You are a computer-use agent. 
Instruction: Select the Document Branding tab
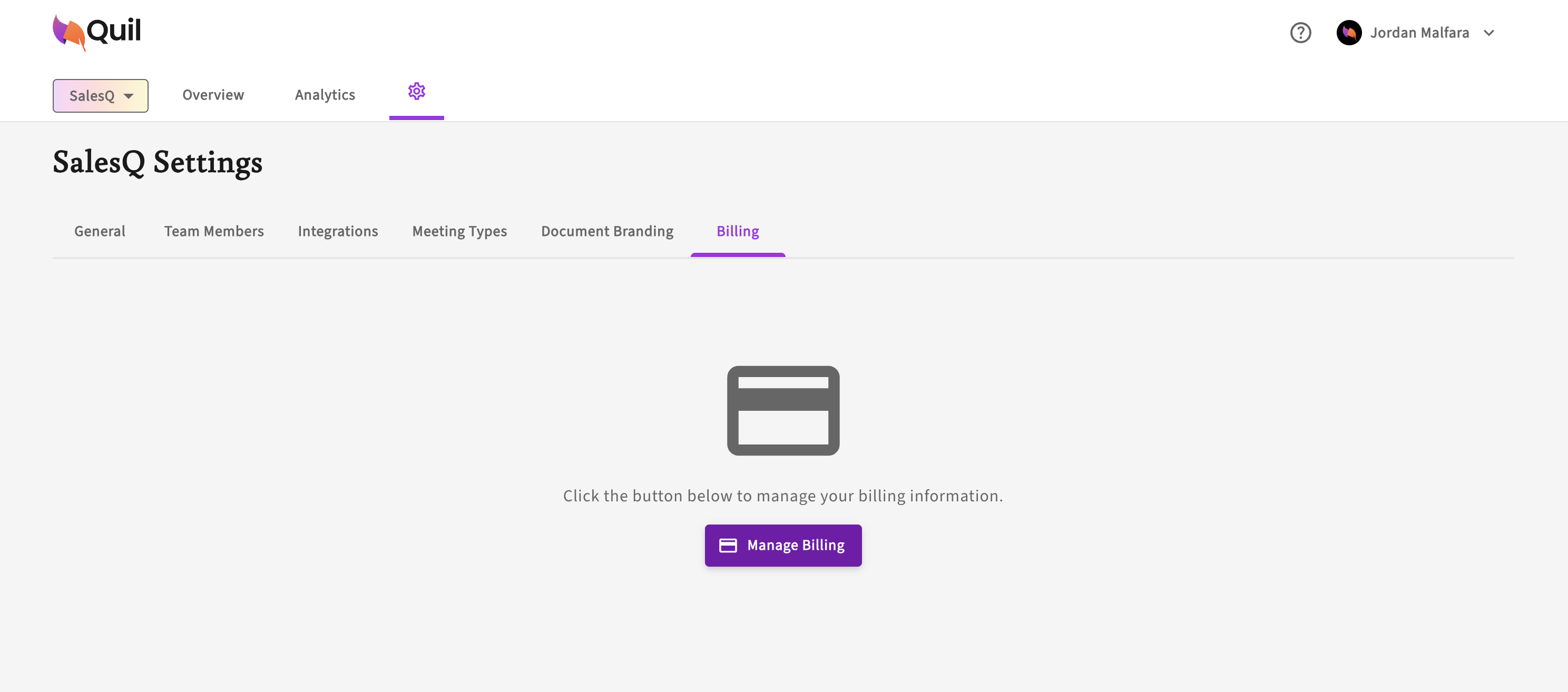[x=607, y=231]
